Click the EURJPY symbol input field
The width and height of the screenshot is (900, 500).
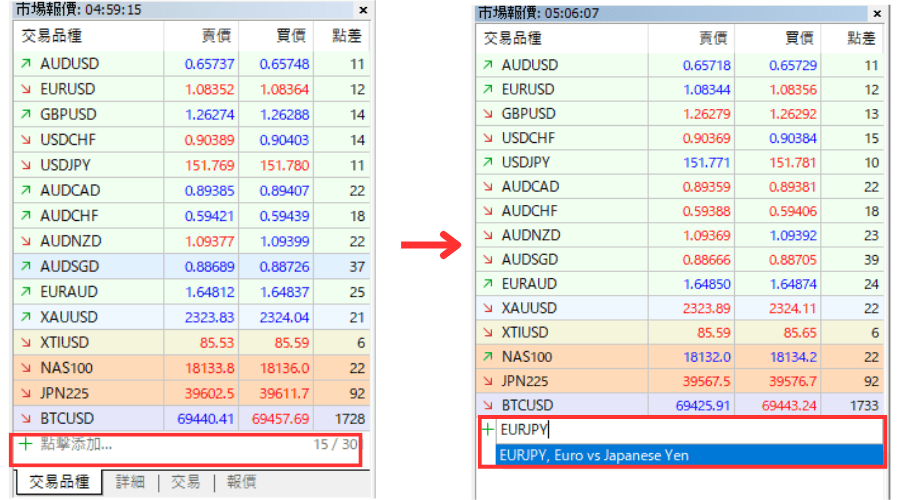pos(690,430)
